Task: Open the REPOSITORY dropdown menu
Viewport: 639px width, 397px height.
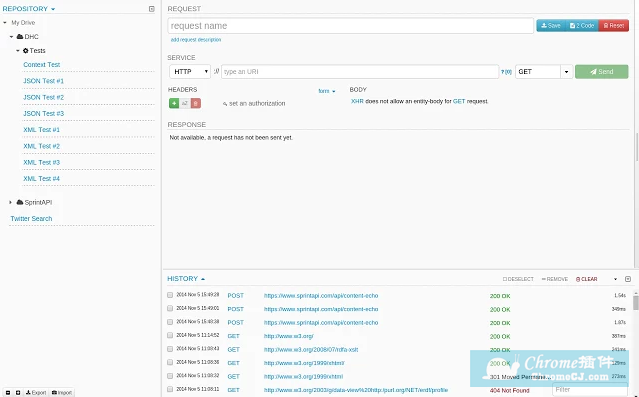Action: click(29, 9)
